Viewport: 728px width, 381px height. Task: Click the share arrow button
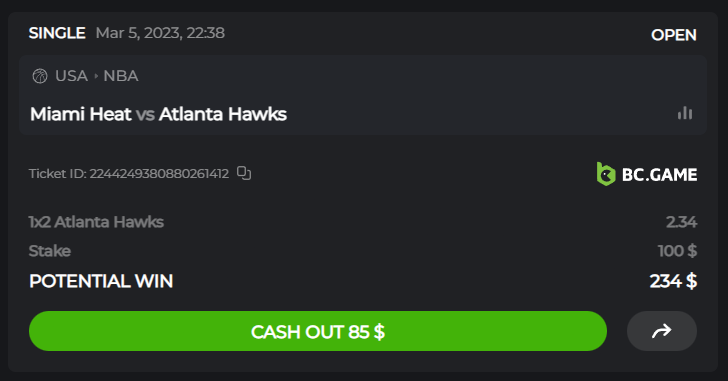point(662,331)
